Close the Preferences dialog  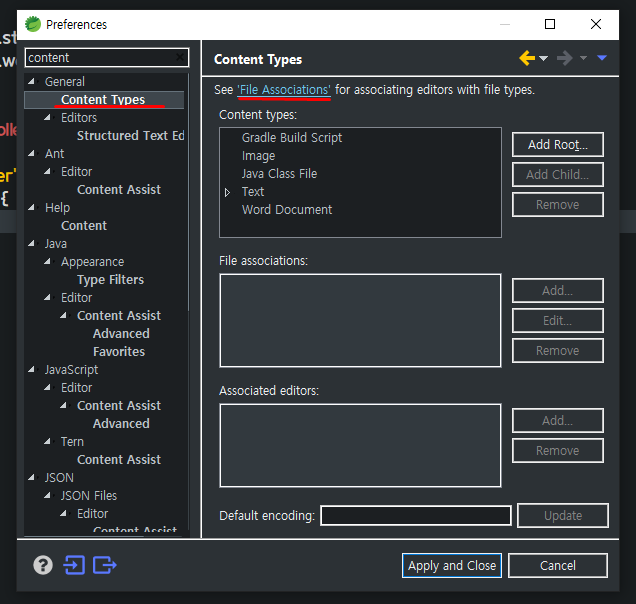point(596,24)
